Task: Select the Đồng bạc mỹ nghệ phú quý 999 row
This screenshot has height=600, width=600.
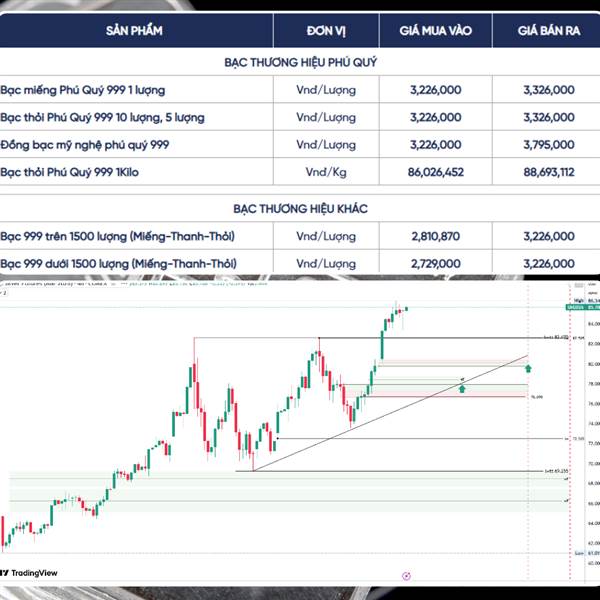Action: [300, 145]
